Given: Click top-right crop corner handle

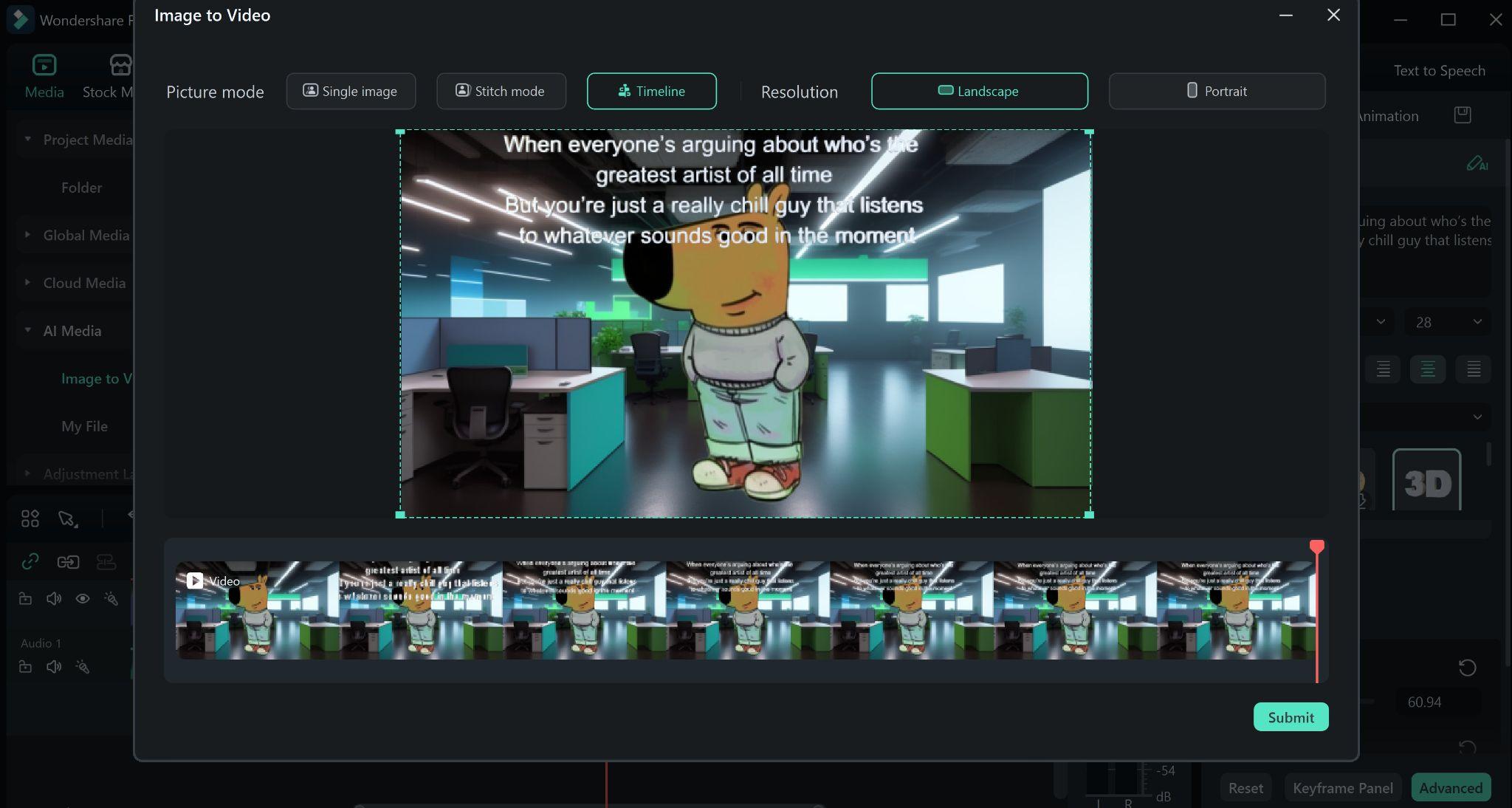Looking at the screenshot, I should [x=1089, y=132].
